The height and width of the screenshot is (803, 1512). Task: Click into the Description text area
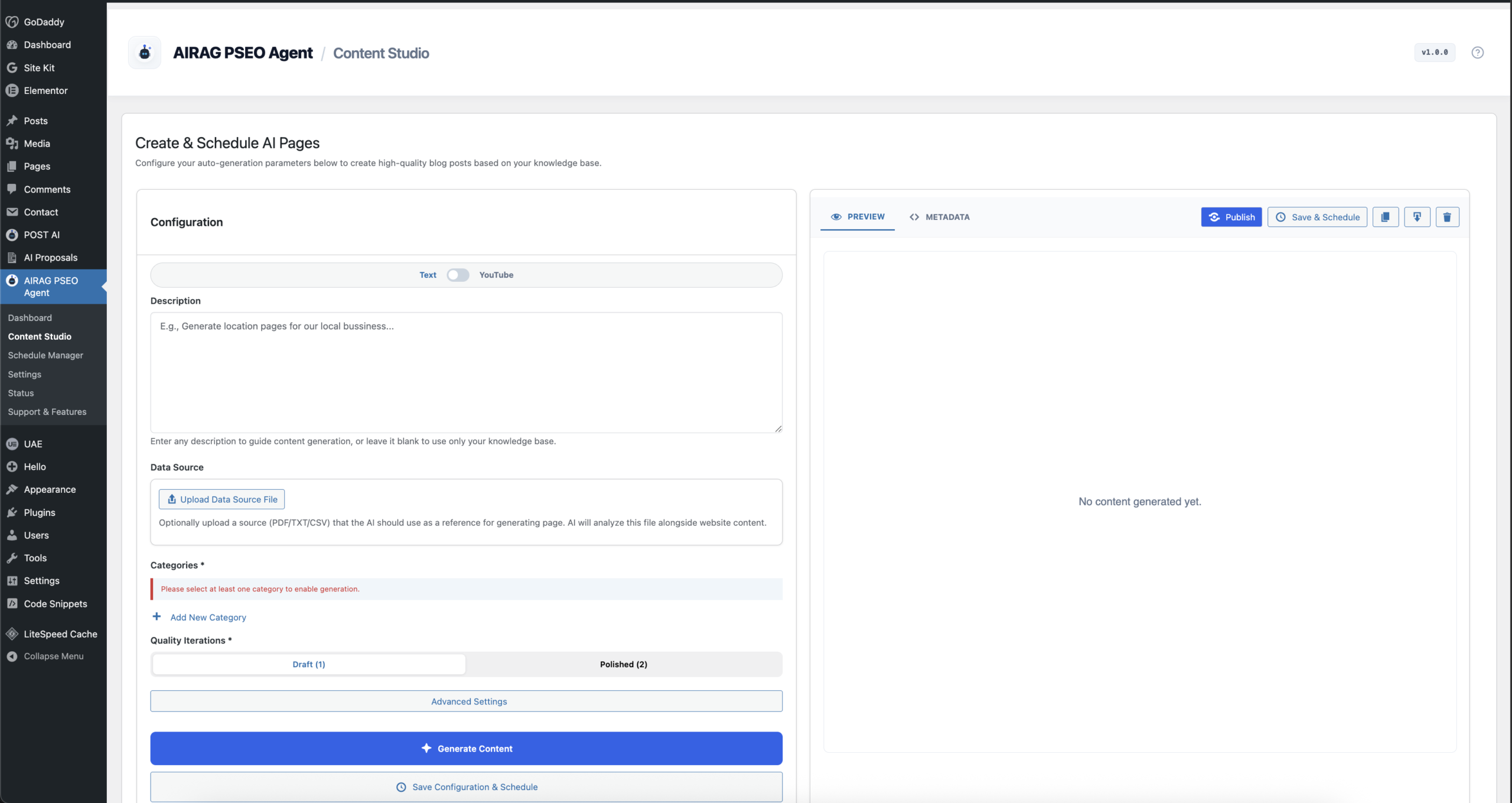[x=466, y=373]
